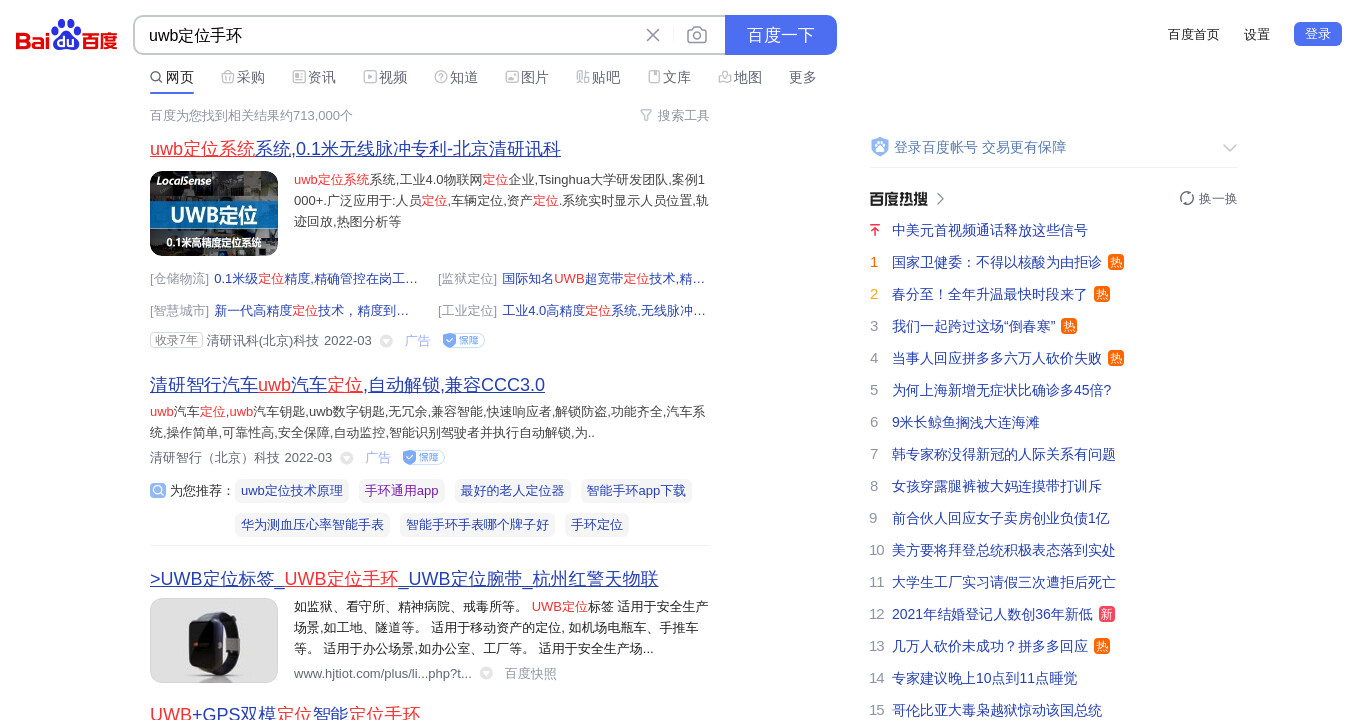Screen dimensions: 1366x720
Task: Click 换一换 refresh hot list
Action: click(x=1208, y=199)
